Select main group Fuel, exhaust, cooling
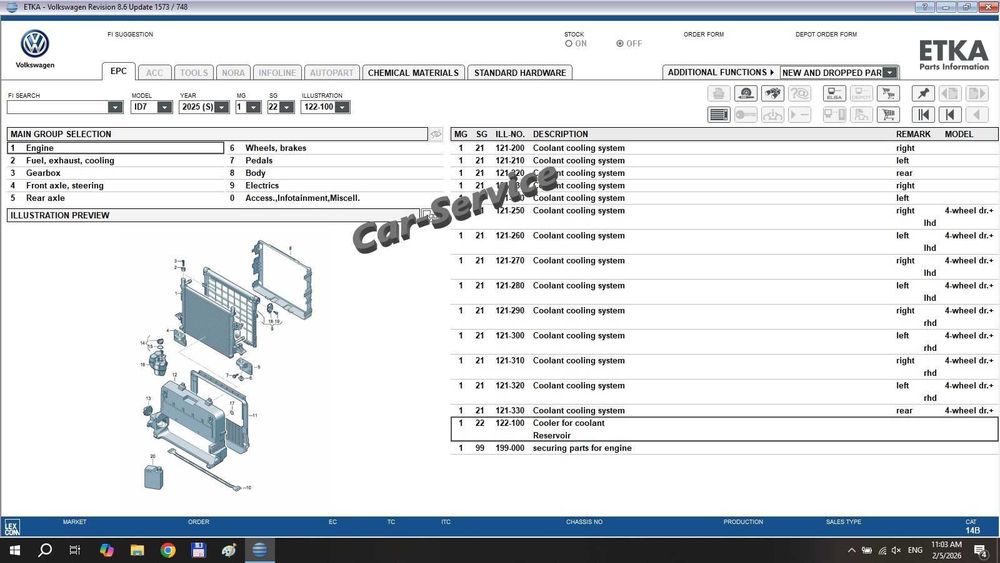This screenshot has width=1000, height=563. click(115, 161)
